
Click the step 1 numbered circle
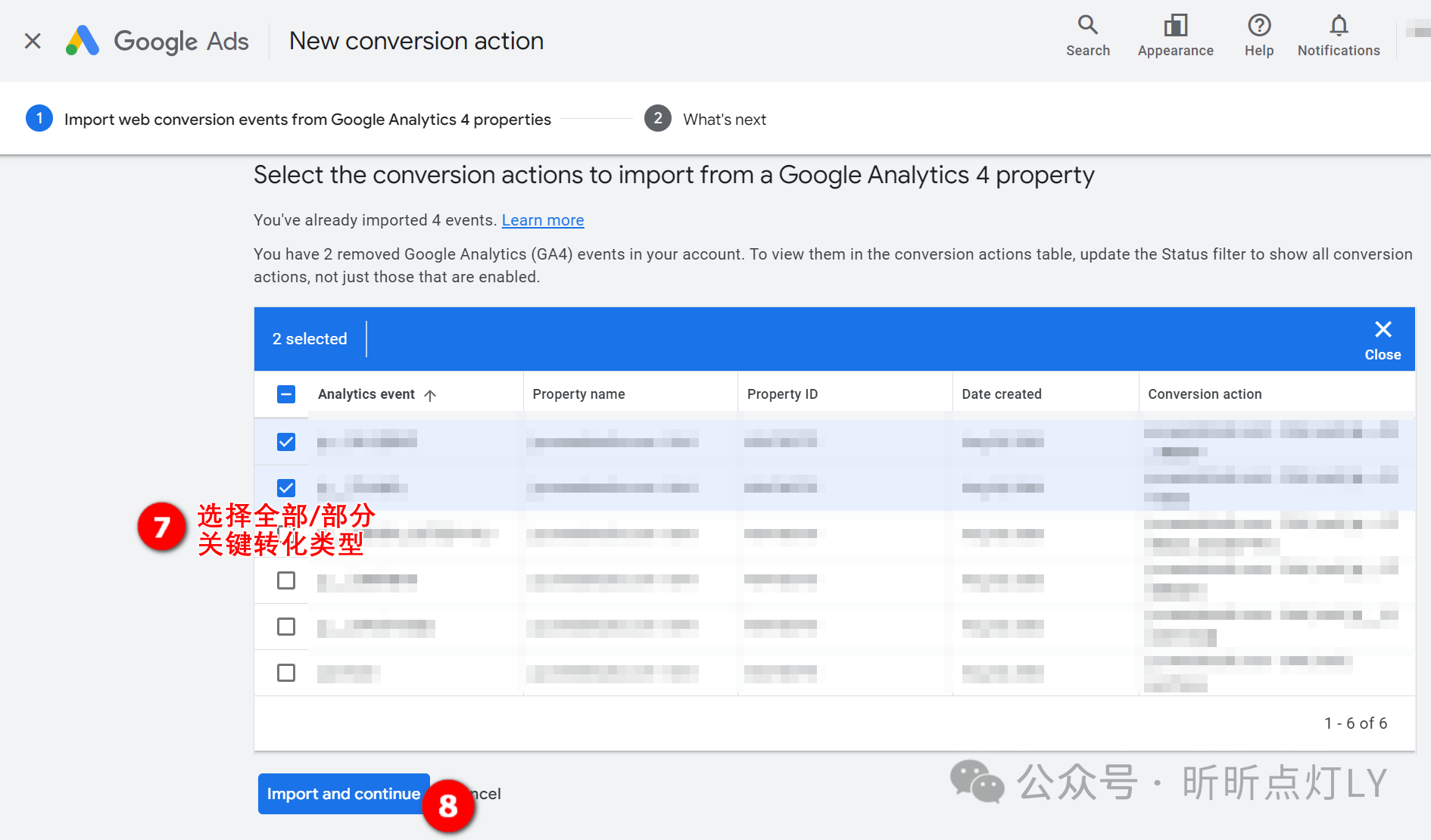pos(39,118)
